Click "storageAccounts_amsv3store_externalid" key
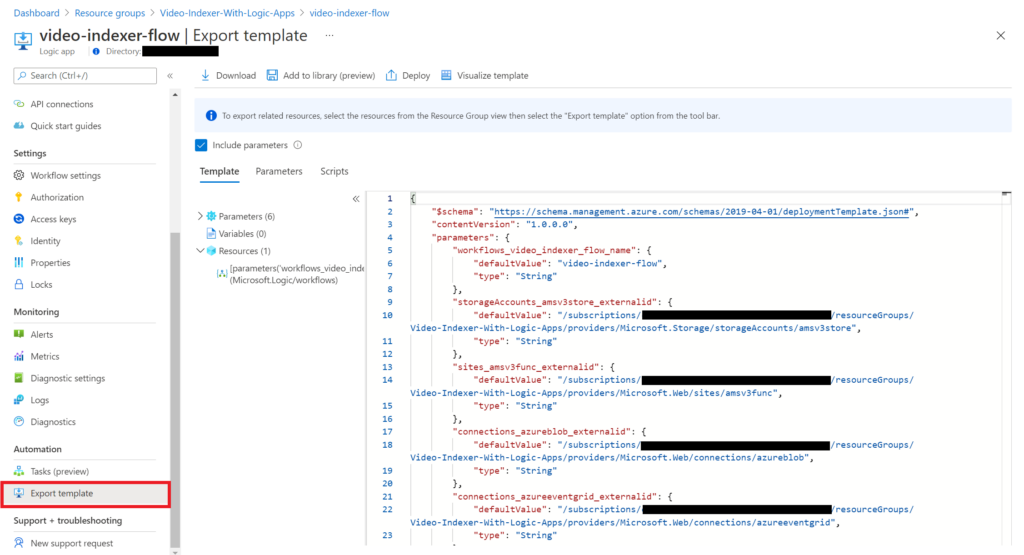 pyautogui.click(x=554, y=302)
